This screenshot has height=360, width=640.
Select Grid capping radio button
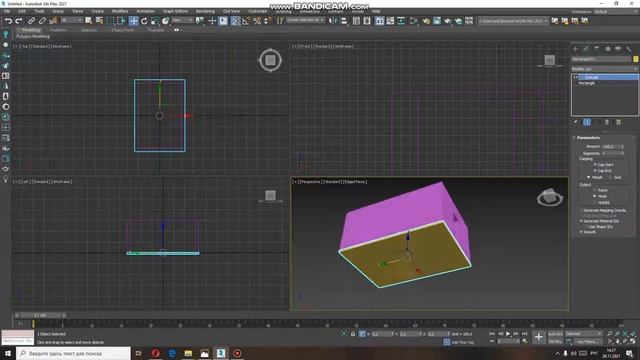pyautogui.click(x=610, y=177)
